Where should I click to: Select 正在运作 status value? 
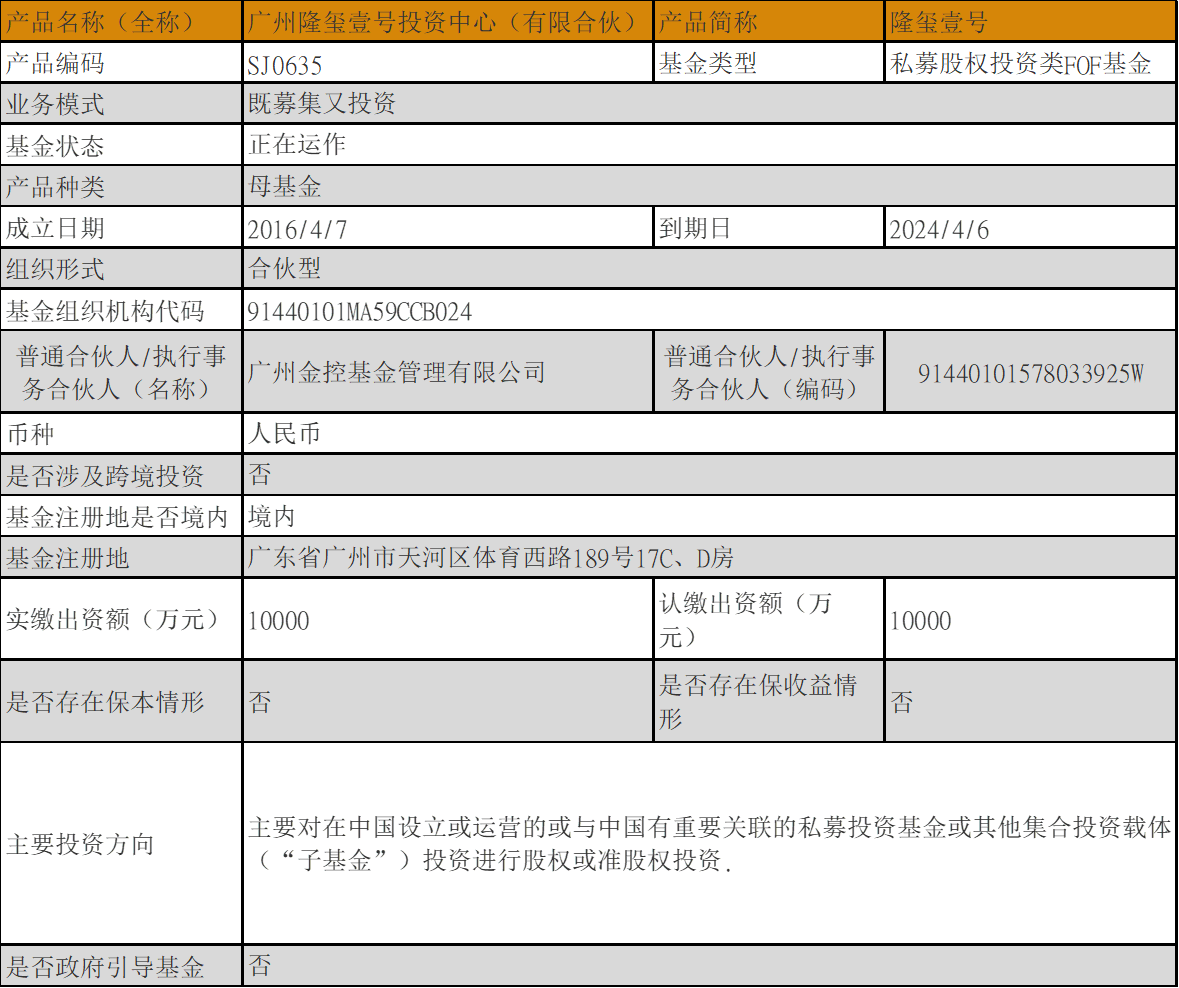[x=297, y=144]
